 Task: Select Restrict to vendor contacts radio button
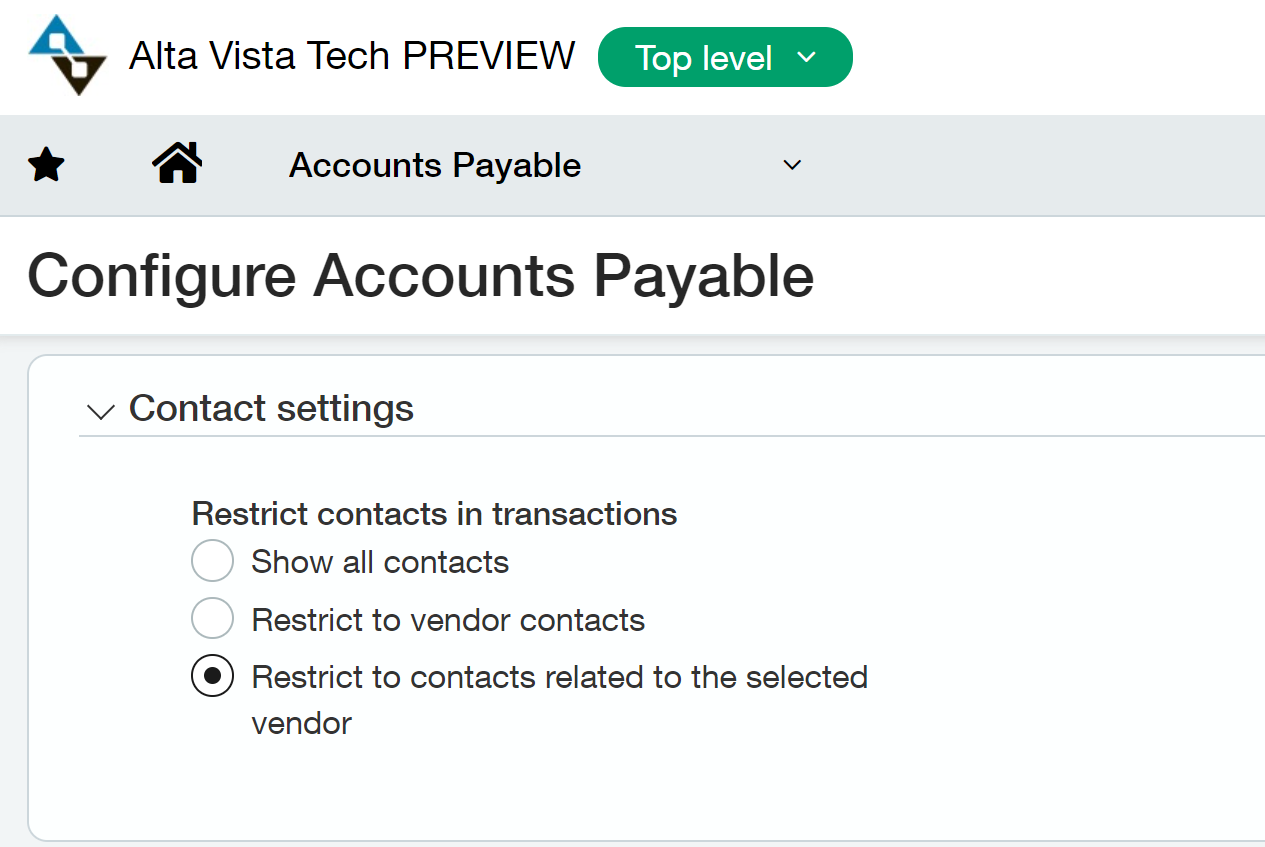click(x=212, y=619)
